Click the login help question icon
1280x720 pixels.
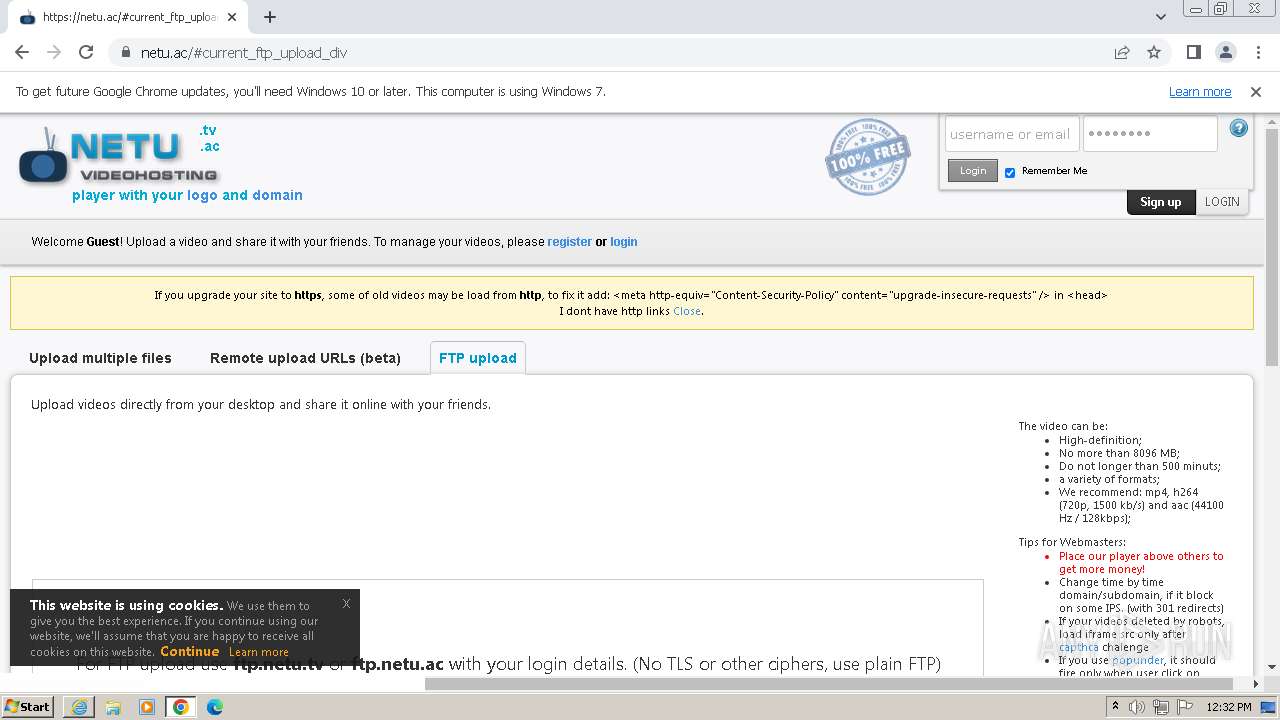coord(1238,128)
